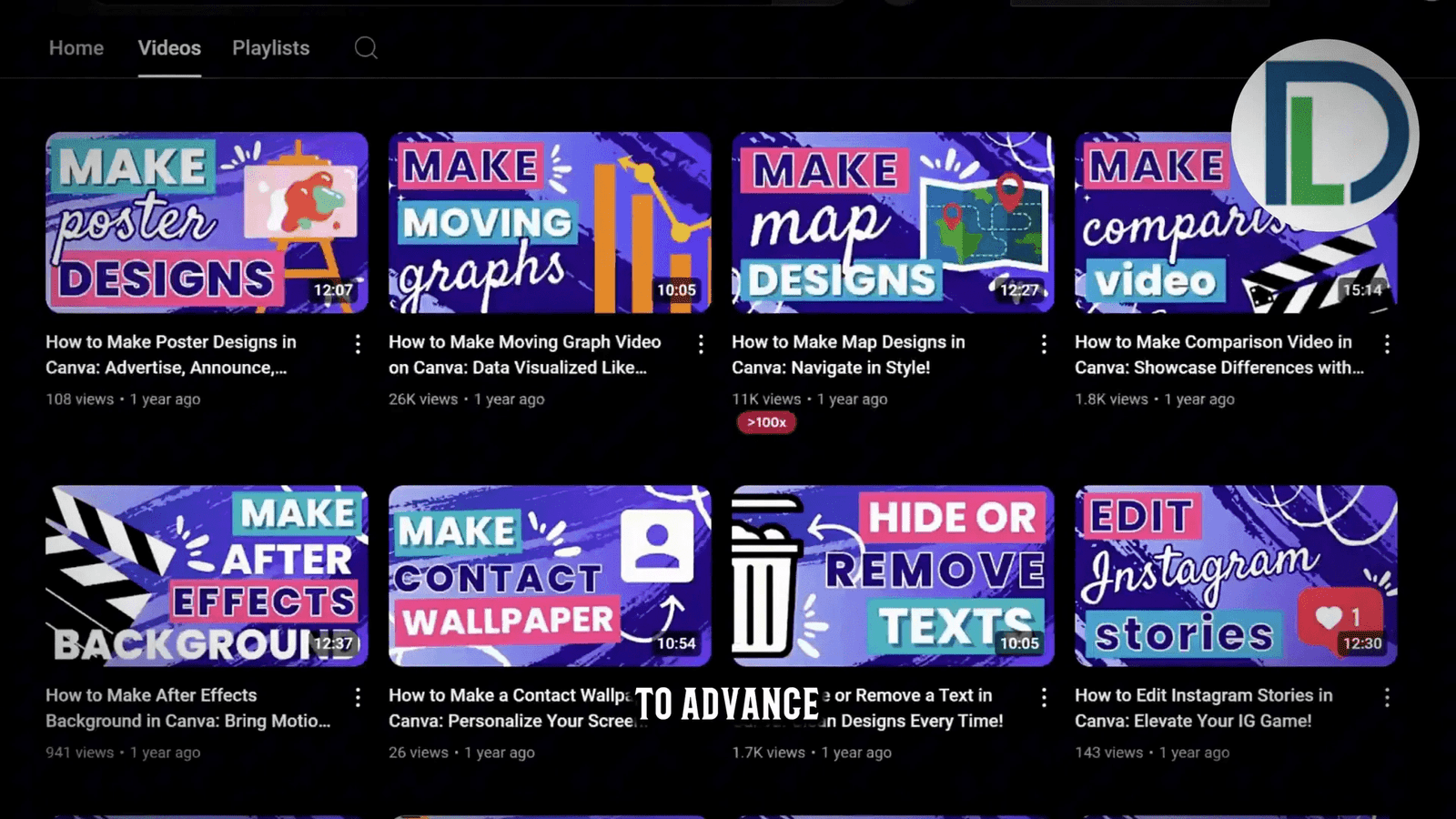
Task: Open the Home tab
Action: click(x=76, y=48)
